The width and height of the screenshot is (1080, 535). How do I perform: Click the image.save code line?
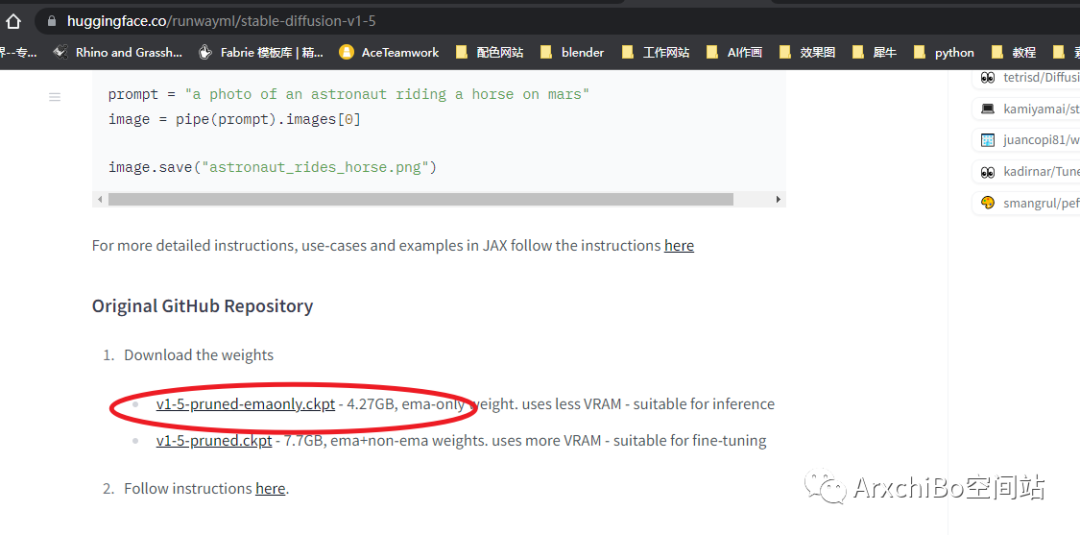pyautogui.click(x=273, y=167)
